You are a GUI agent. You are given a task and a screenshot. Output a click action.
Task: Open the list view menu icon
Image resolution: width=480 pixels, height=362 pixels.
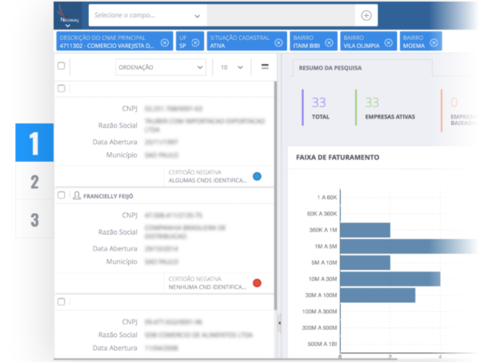click(x=265, y=67)
